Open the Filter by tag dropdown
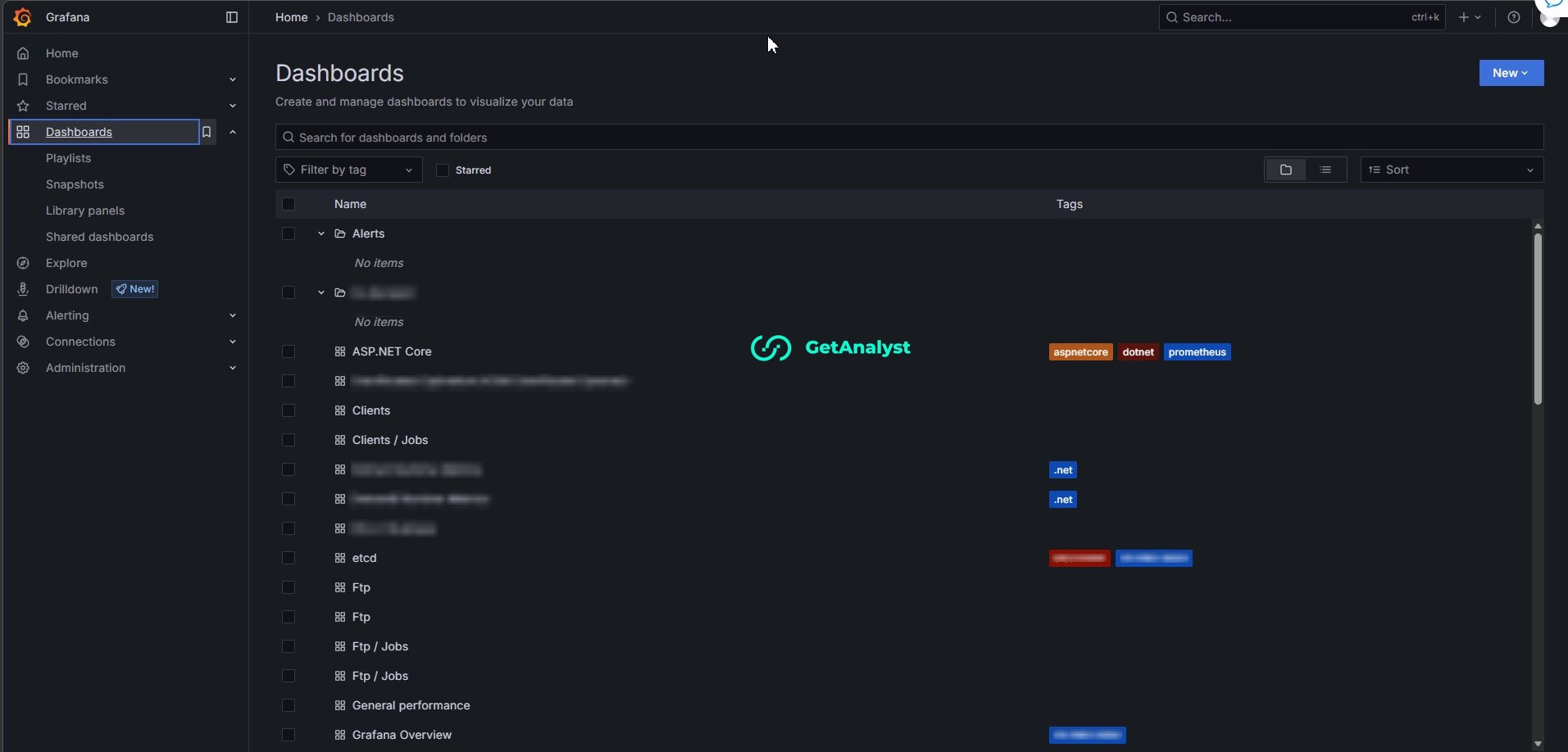This screenshot has width=1568, height=752. 349,170
